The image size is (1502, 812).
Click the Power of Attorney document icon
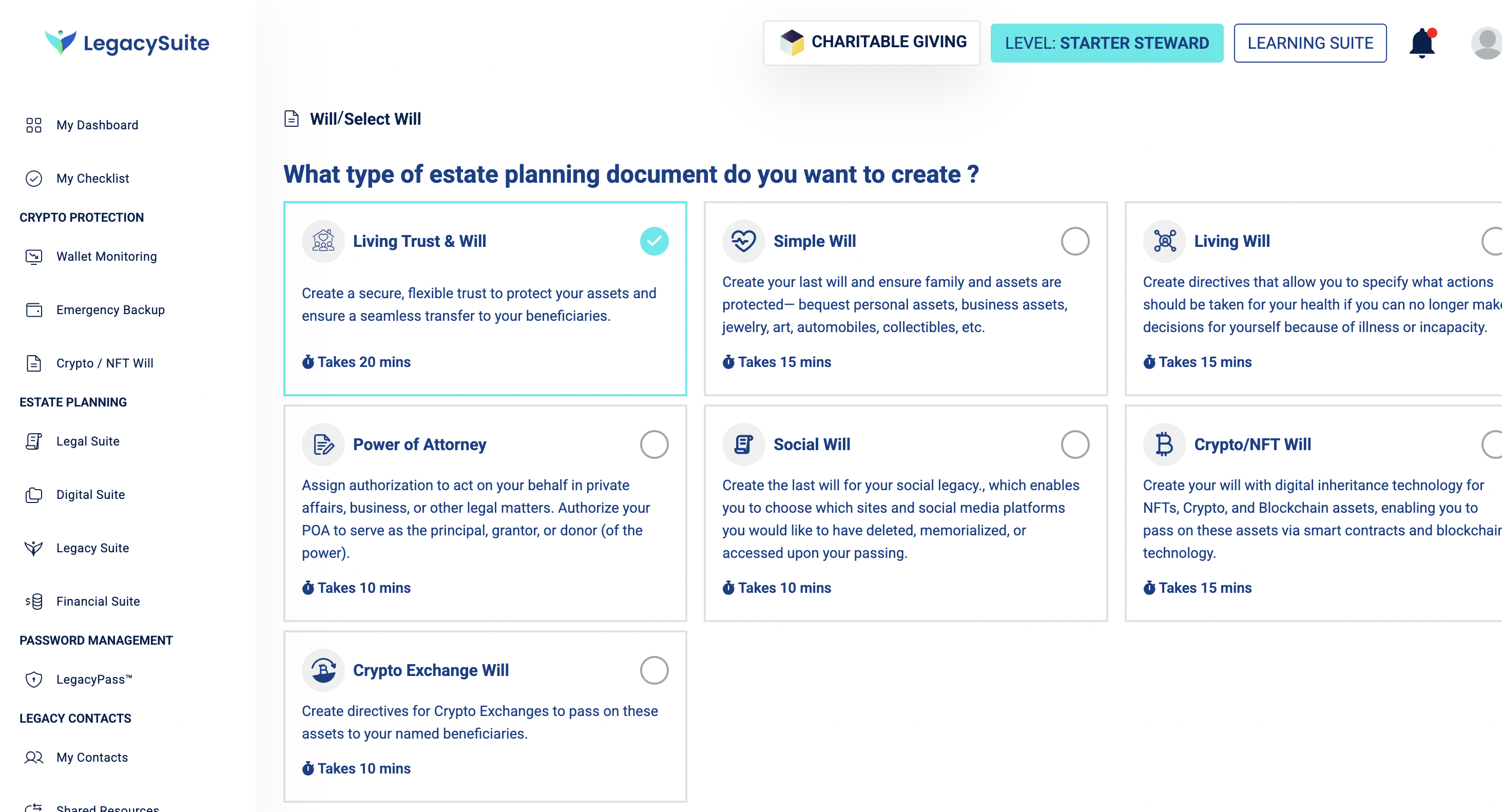(323, 444)
